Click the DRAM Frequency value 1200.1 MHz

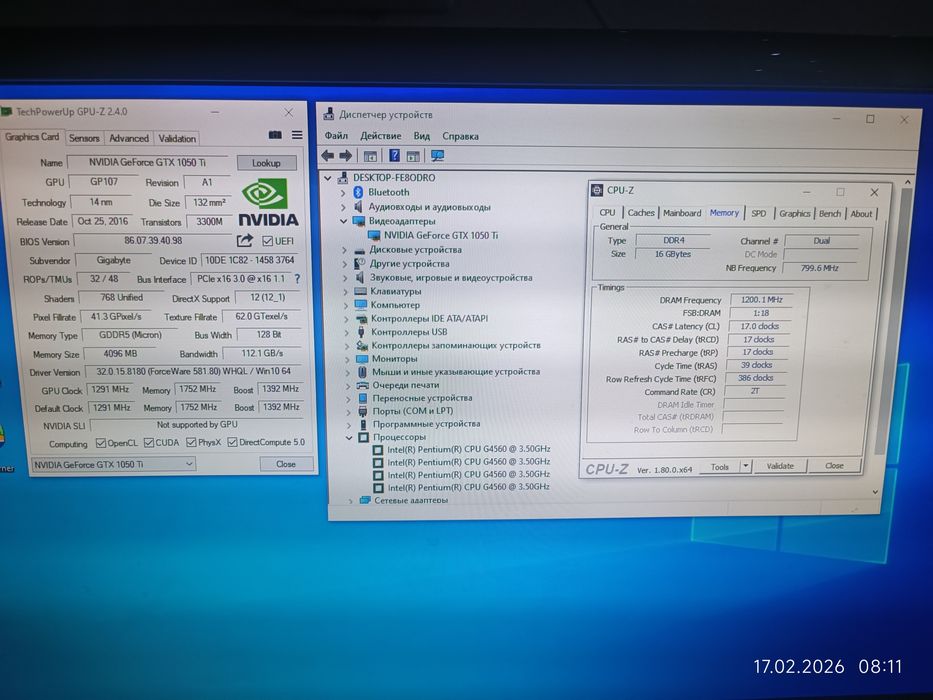pyautogui.click(x=761, y=300)
